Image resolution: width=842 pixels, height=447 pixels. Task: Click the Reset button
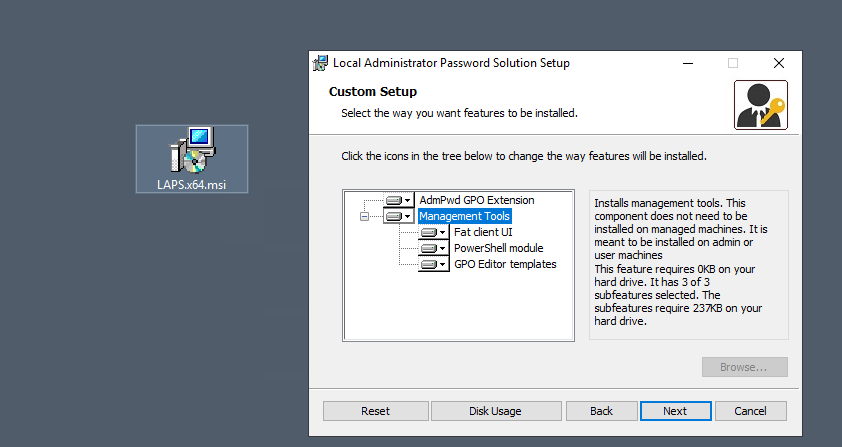[375, 411]
